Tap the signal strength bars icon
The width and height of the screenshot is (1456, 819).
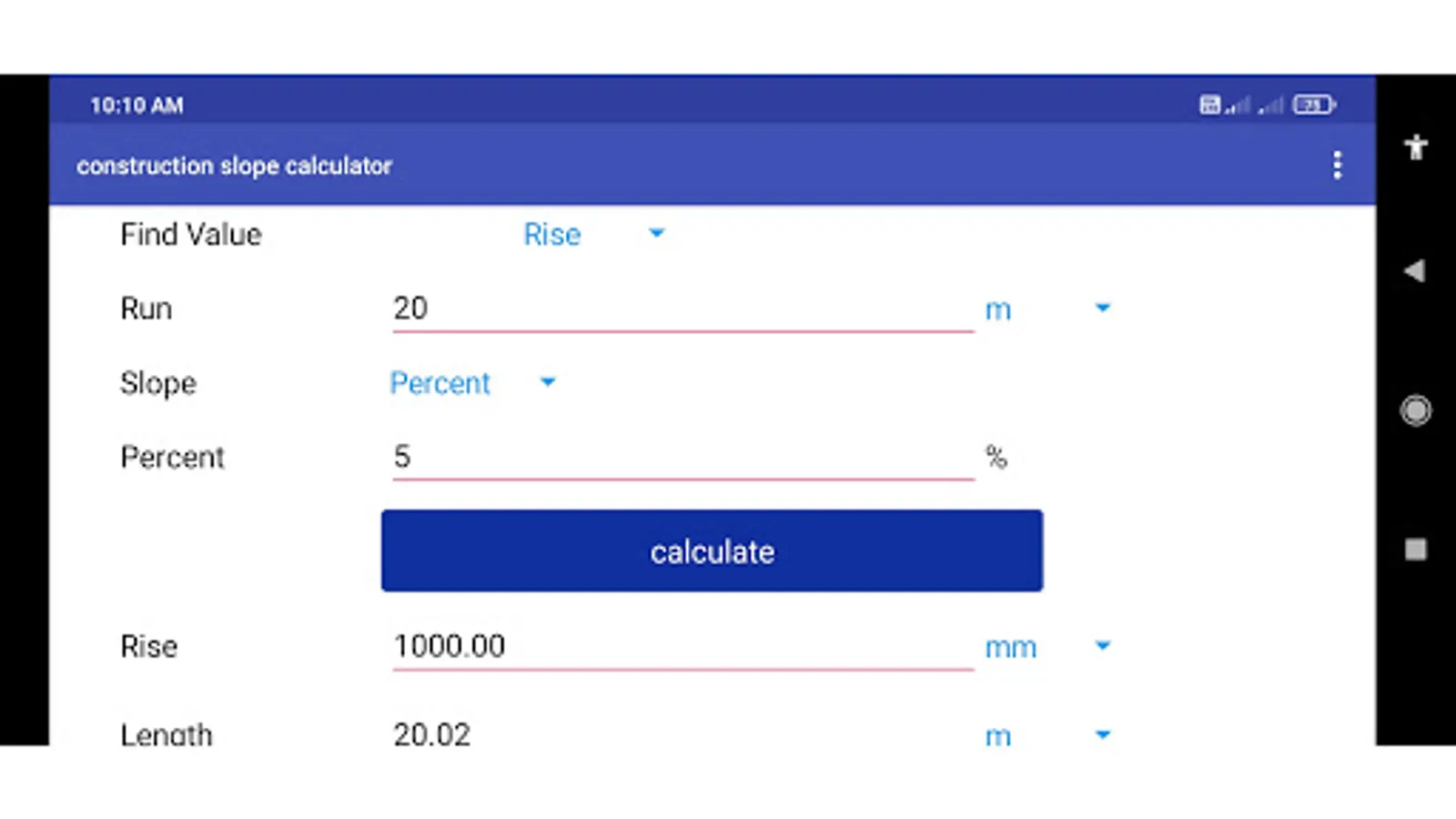(1239, 106)
